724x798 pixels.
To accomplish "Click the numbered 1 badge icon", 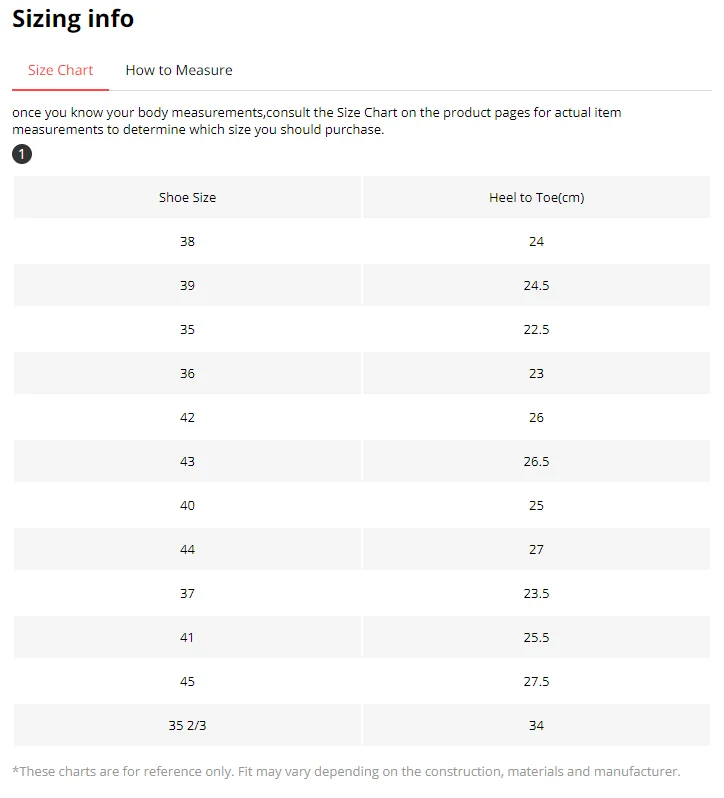I will (x=22, y=154).
